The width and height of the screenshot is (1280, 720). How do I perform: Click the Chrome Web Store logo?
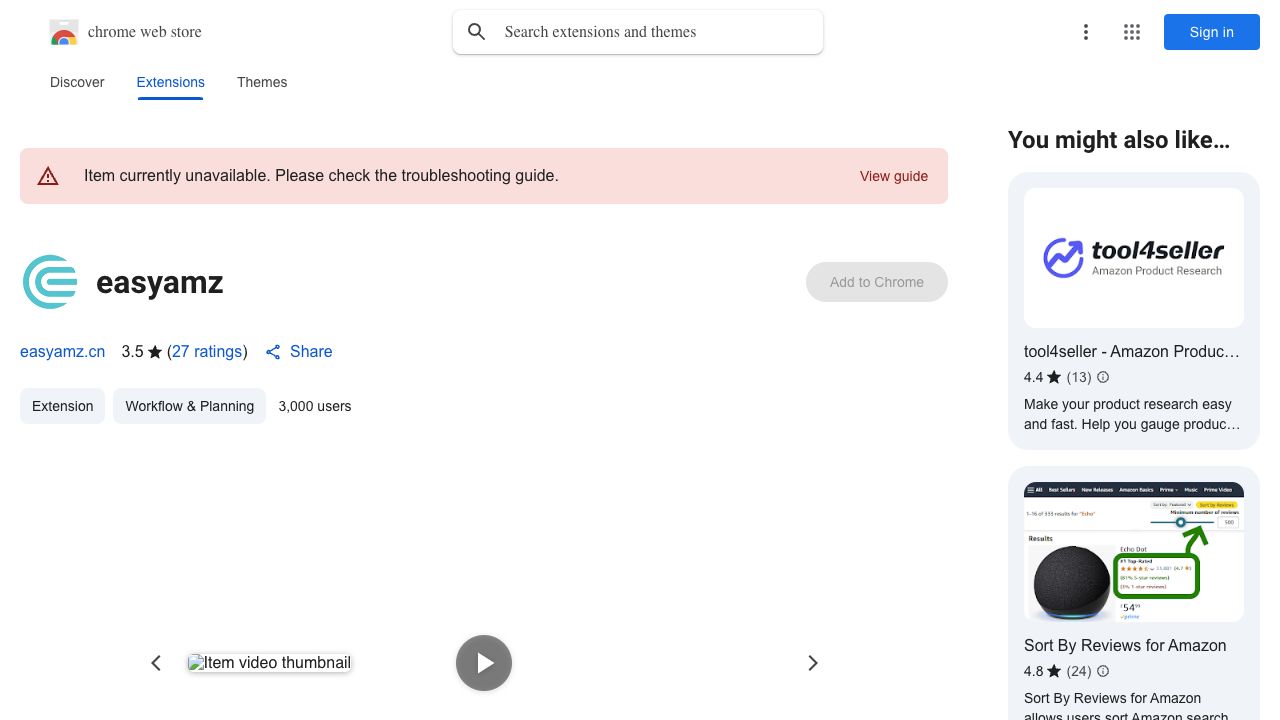[x=64, y=32]
